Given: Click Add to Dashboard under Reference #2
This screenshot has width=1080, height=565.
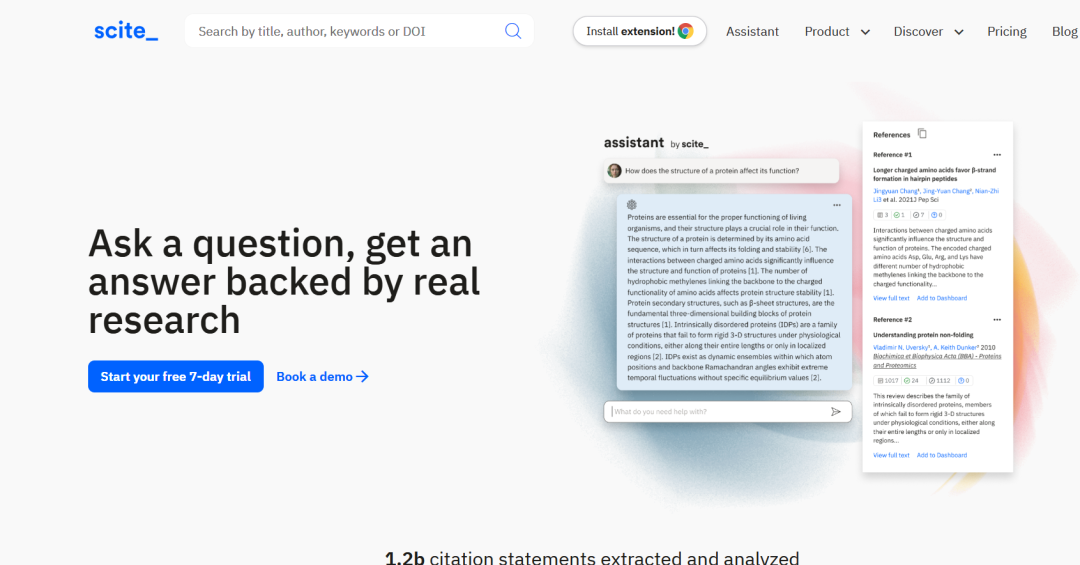Looking at the screenshot, I should (942, 455).
